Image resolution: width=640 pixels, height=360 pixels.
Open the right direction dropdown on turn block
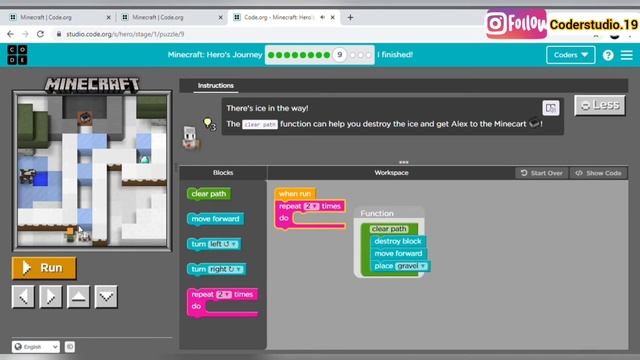click(x=226, y=269)
